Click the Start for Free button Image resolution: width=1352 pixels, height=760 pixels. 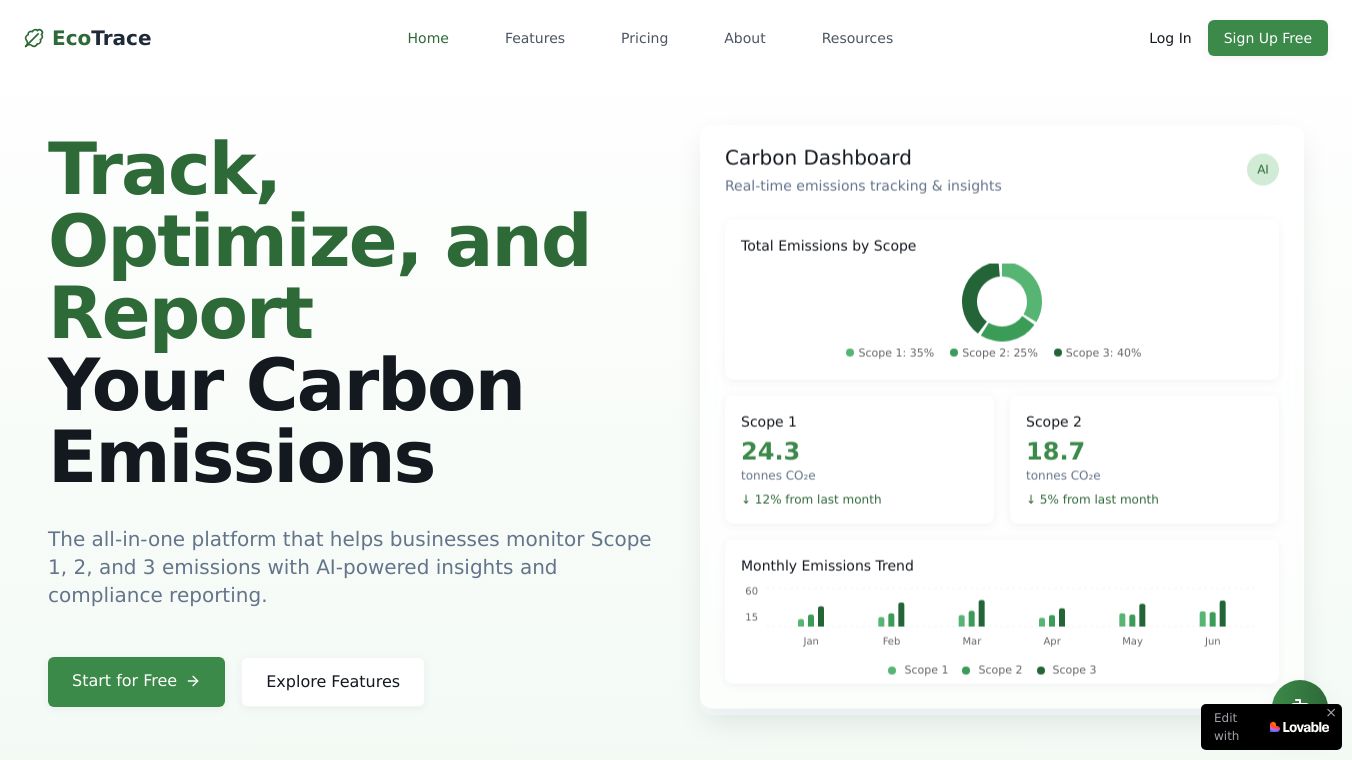point(136,681)
